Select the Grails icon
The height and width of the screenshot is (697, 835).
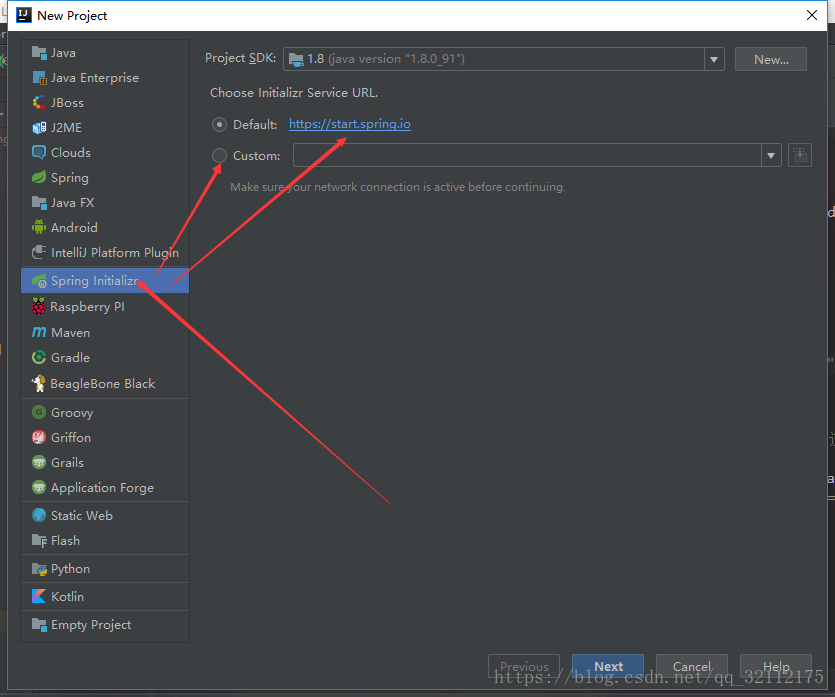[x=39, y=462]
